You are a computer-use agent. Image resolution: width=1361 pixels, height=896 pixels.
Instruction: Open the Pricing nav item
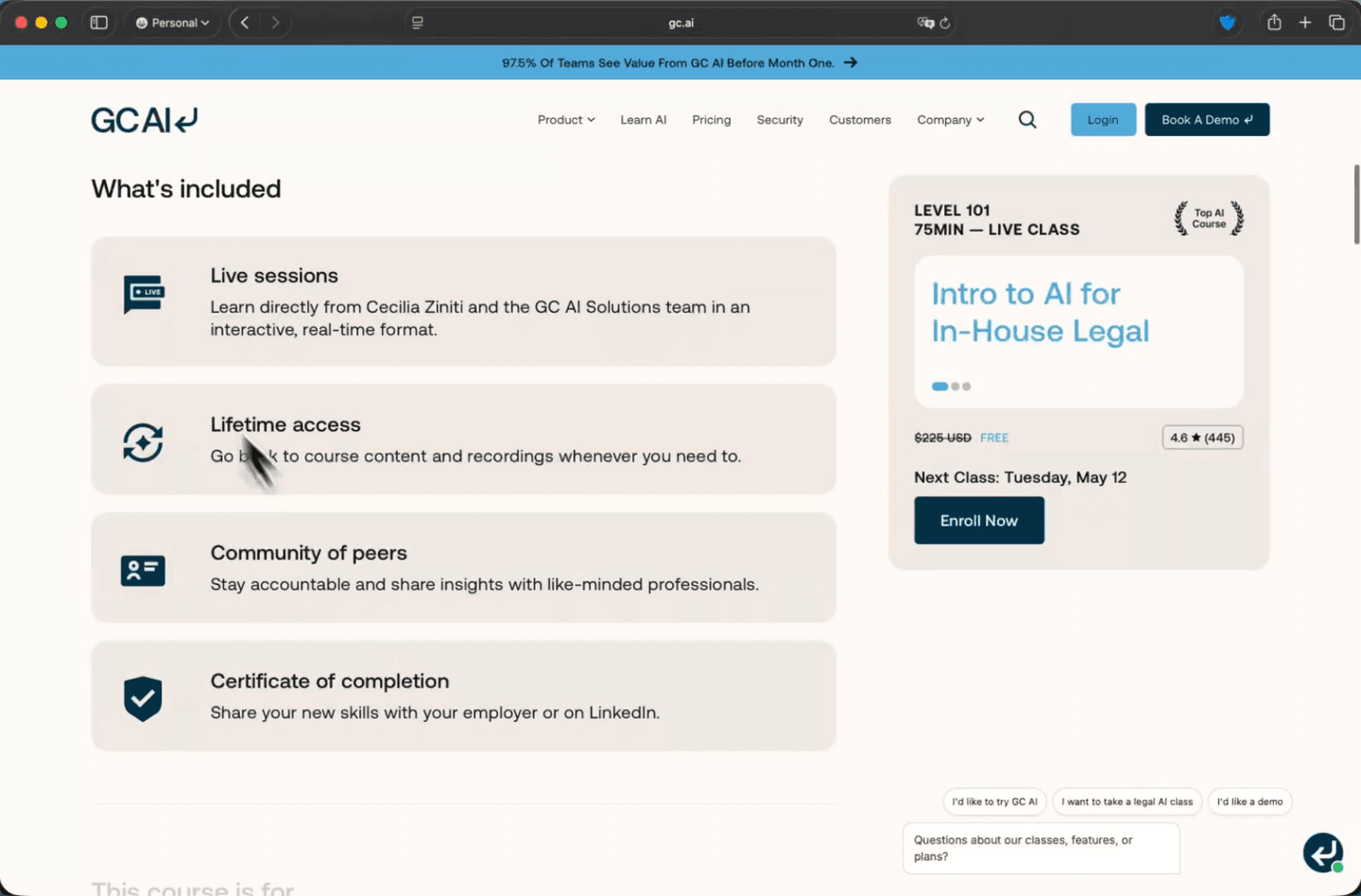[712, 120]
